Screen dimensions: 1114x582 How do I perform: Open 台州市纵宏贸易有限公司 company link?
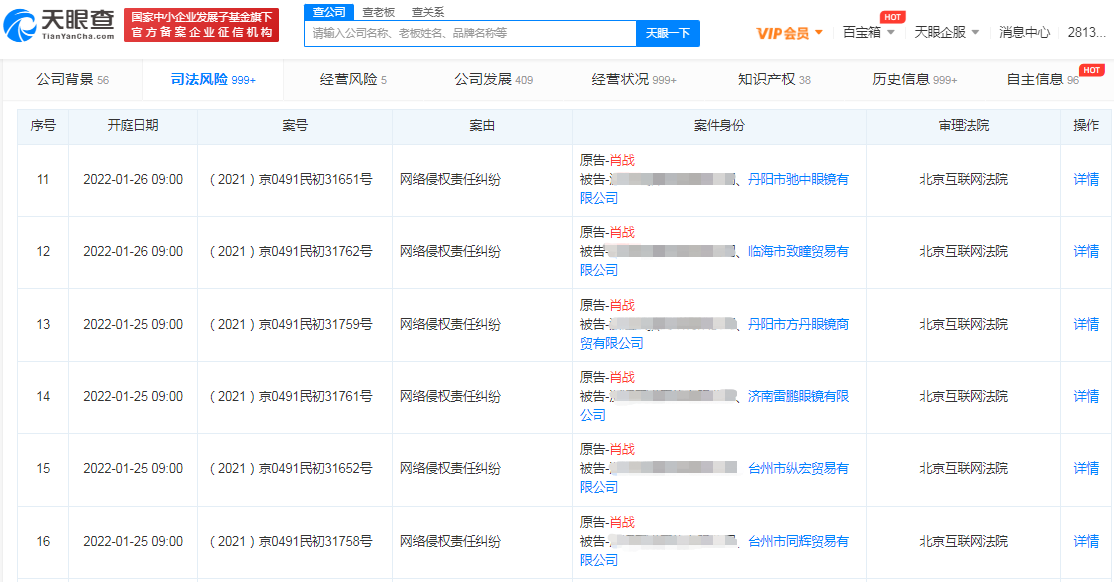click(x=798, y=469)
